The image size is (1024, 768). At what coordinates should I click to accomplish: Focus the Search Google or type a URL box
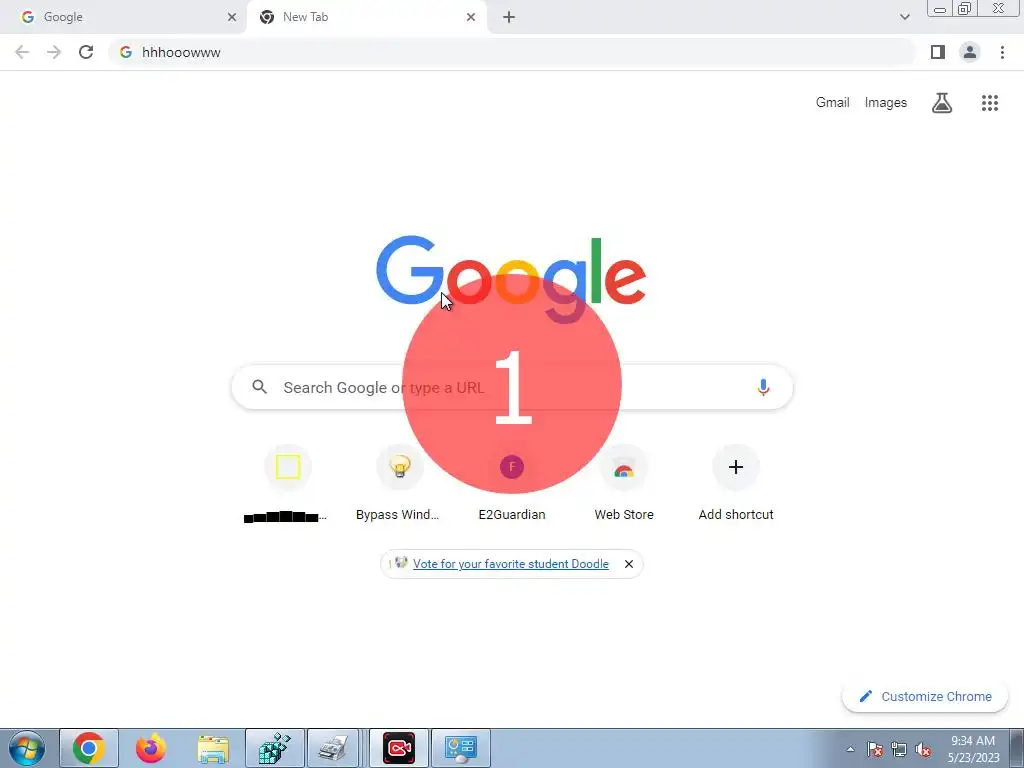[512, 387]
